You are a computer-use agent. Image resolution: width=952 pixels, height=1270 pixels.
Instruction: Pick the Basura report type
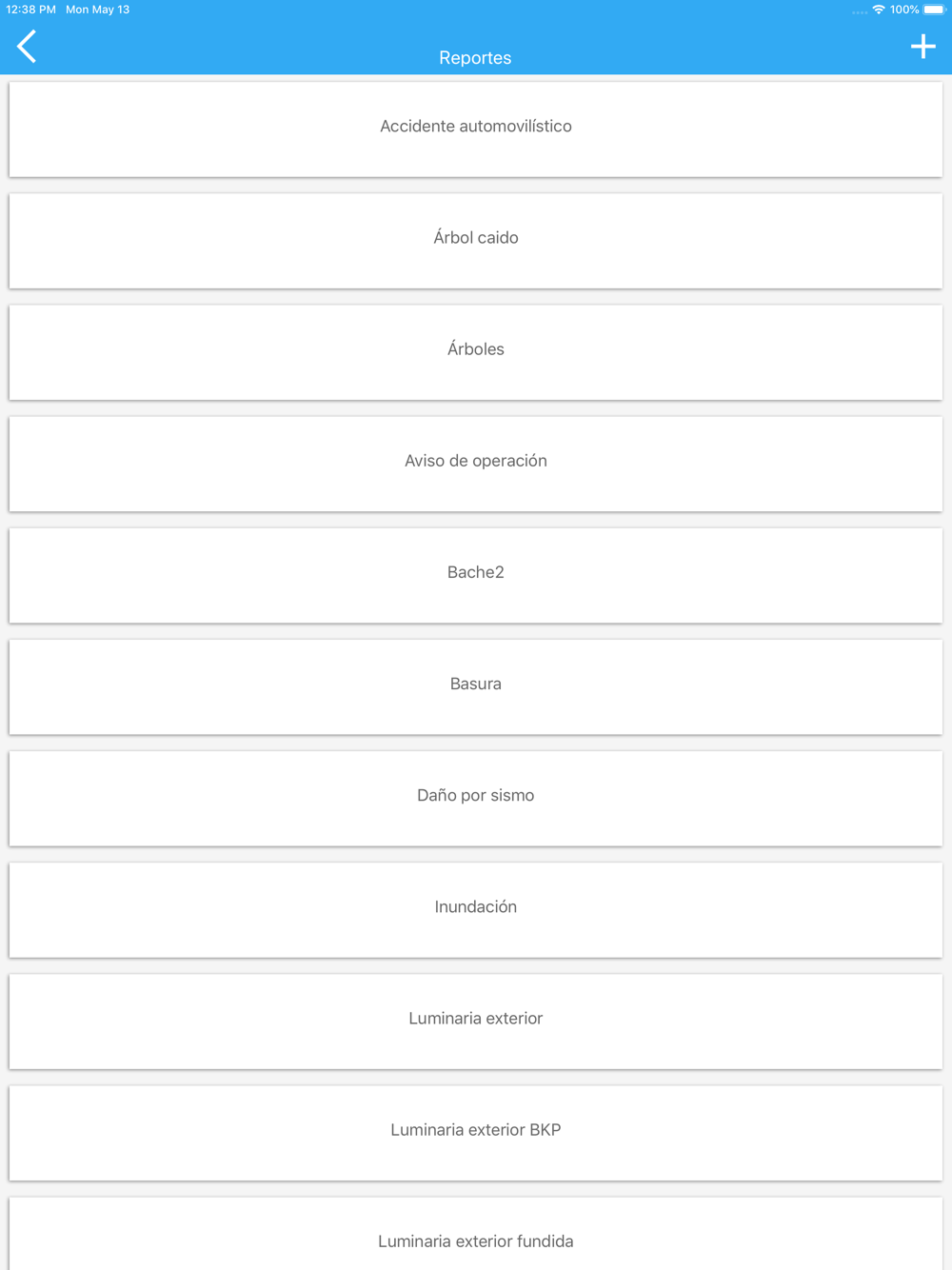tap(476, 686)
